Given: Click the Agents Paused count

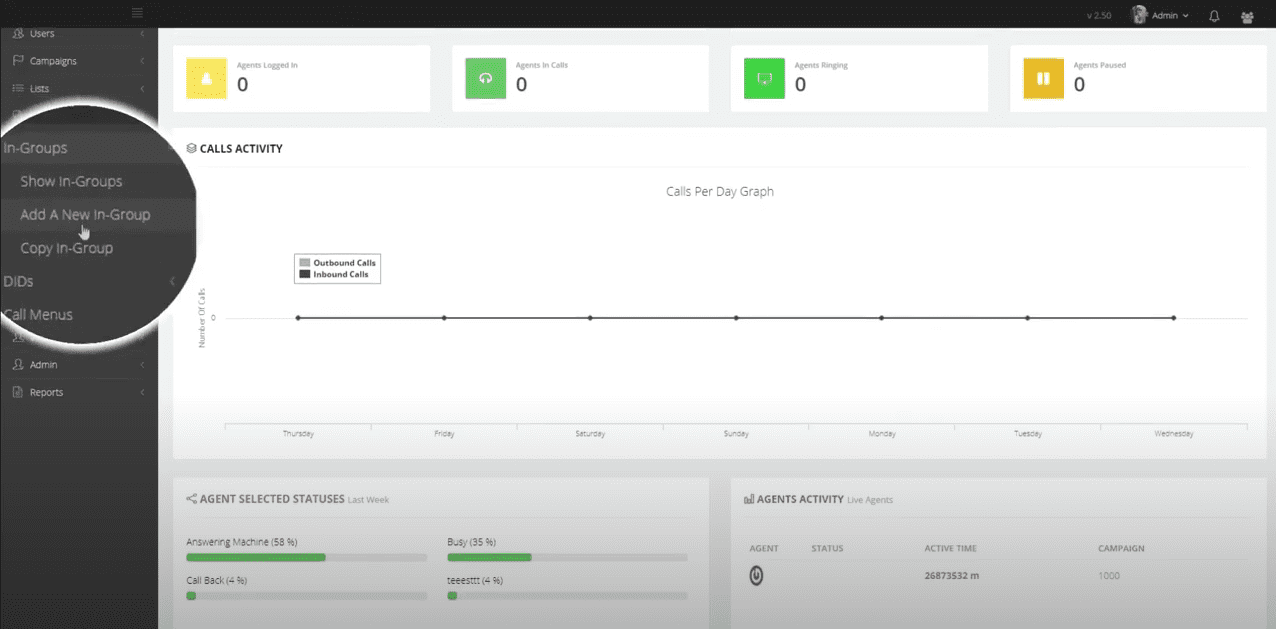Looking at the screenshot, I should [x=1079, y=85].
